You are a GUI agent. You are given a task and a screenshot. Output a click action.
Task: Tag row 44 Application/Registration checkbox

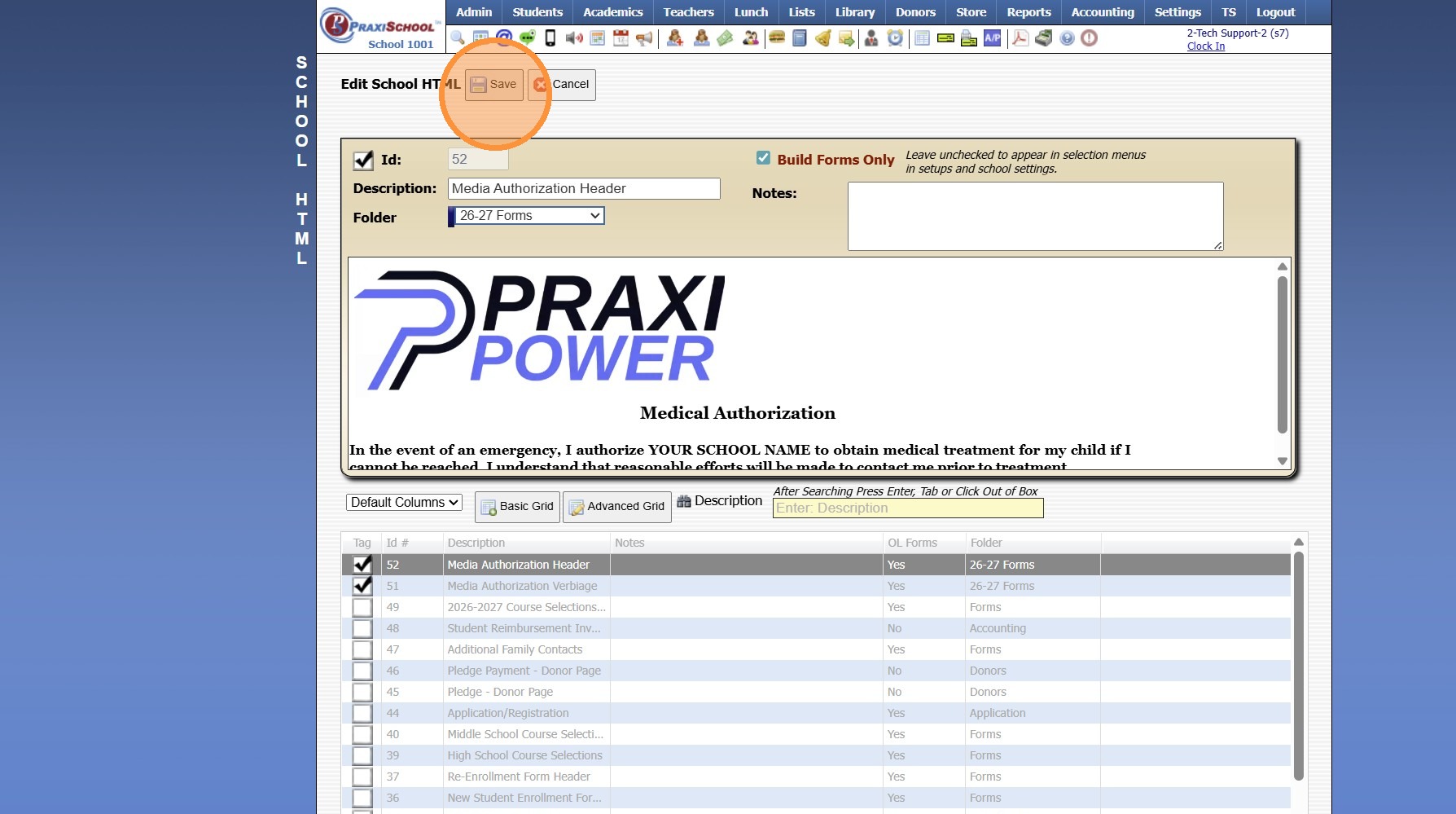pyautogui.click(x=362, y=713)
